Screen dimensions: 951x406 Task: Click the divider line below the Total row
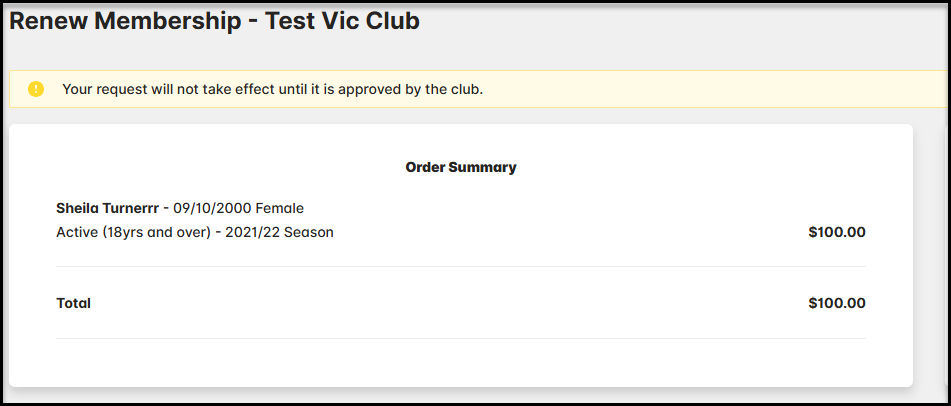point(460,339)
